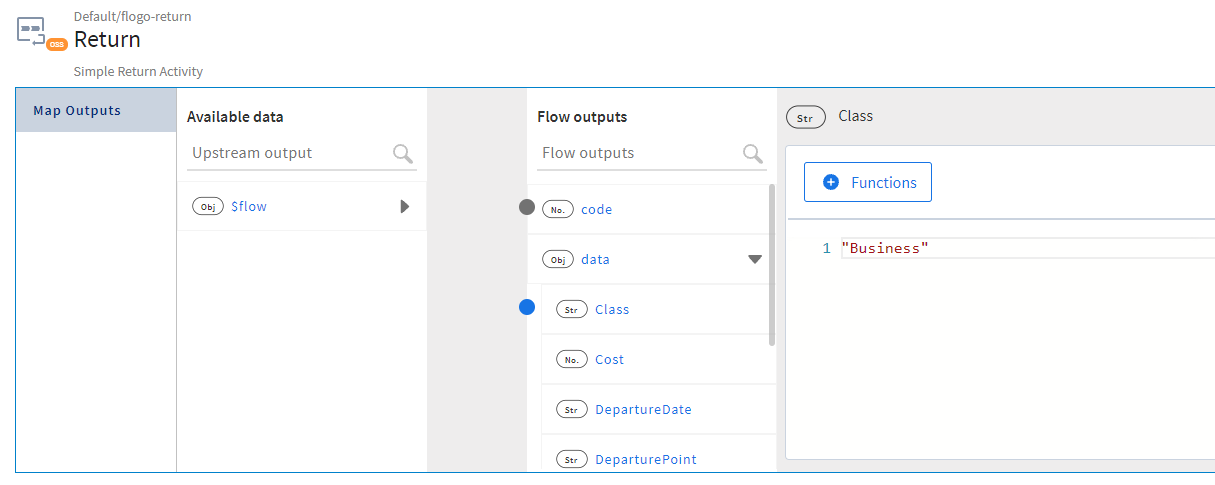Collapse the data object tree node
This screenshot has height=485, width=1215.
click(755, 260)
